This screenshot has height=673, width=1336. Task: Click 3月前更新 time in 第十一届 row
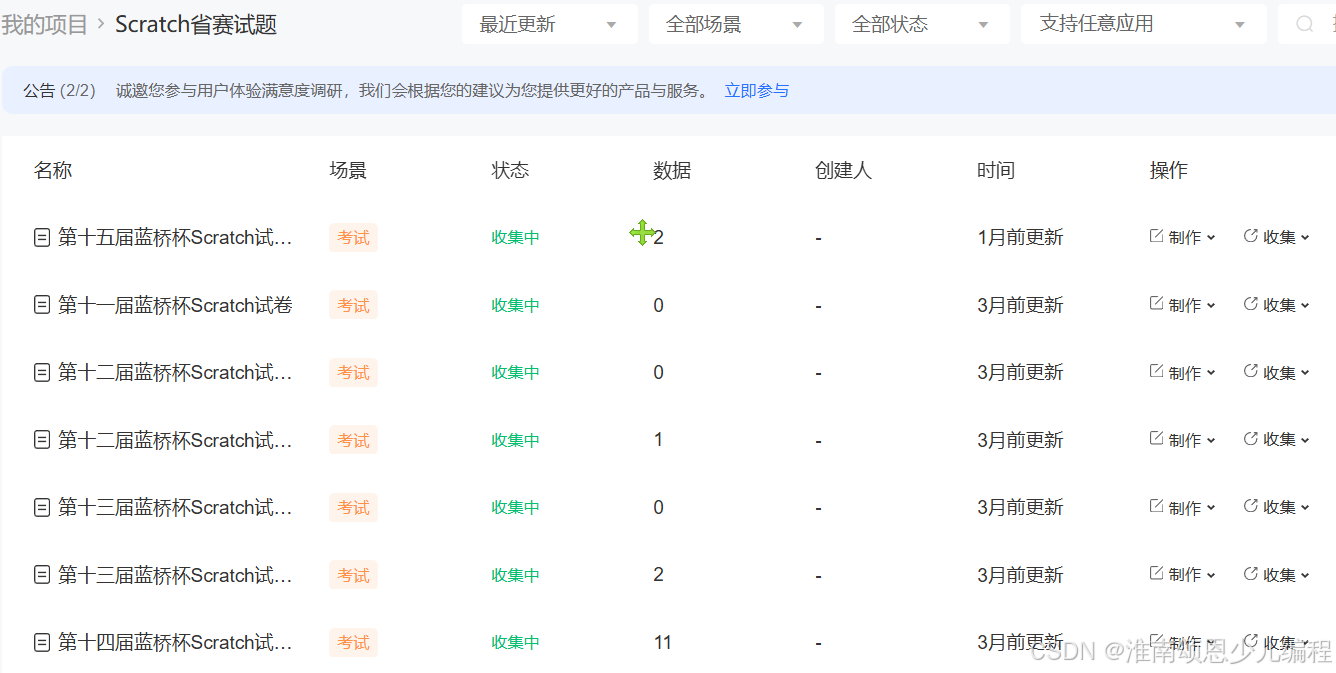[x=1020, y=305]
